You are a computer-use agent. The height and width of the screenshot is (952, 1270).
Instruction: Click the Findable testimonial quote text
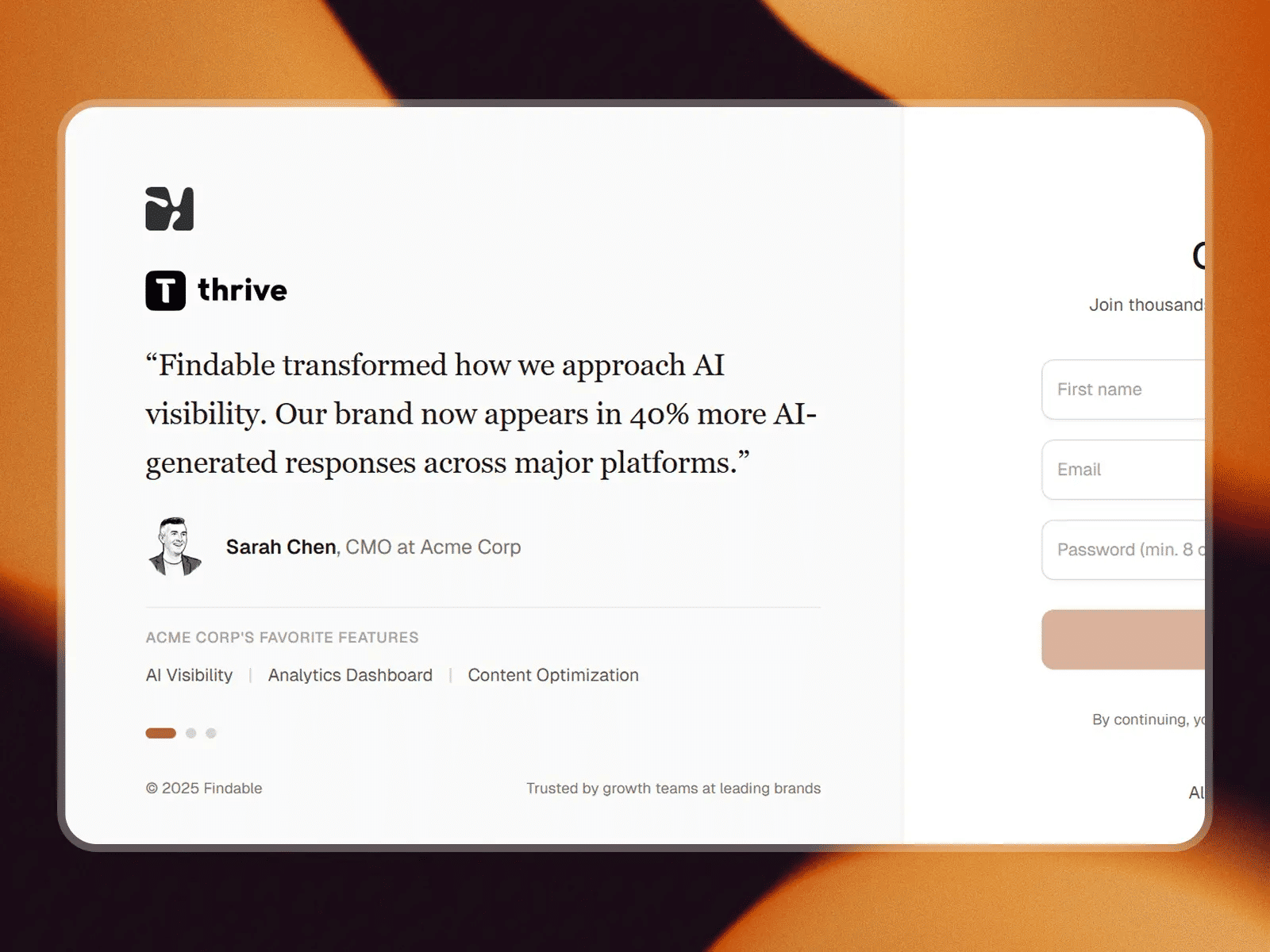pos(480,414)
